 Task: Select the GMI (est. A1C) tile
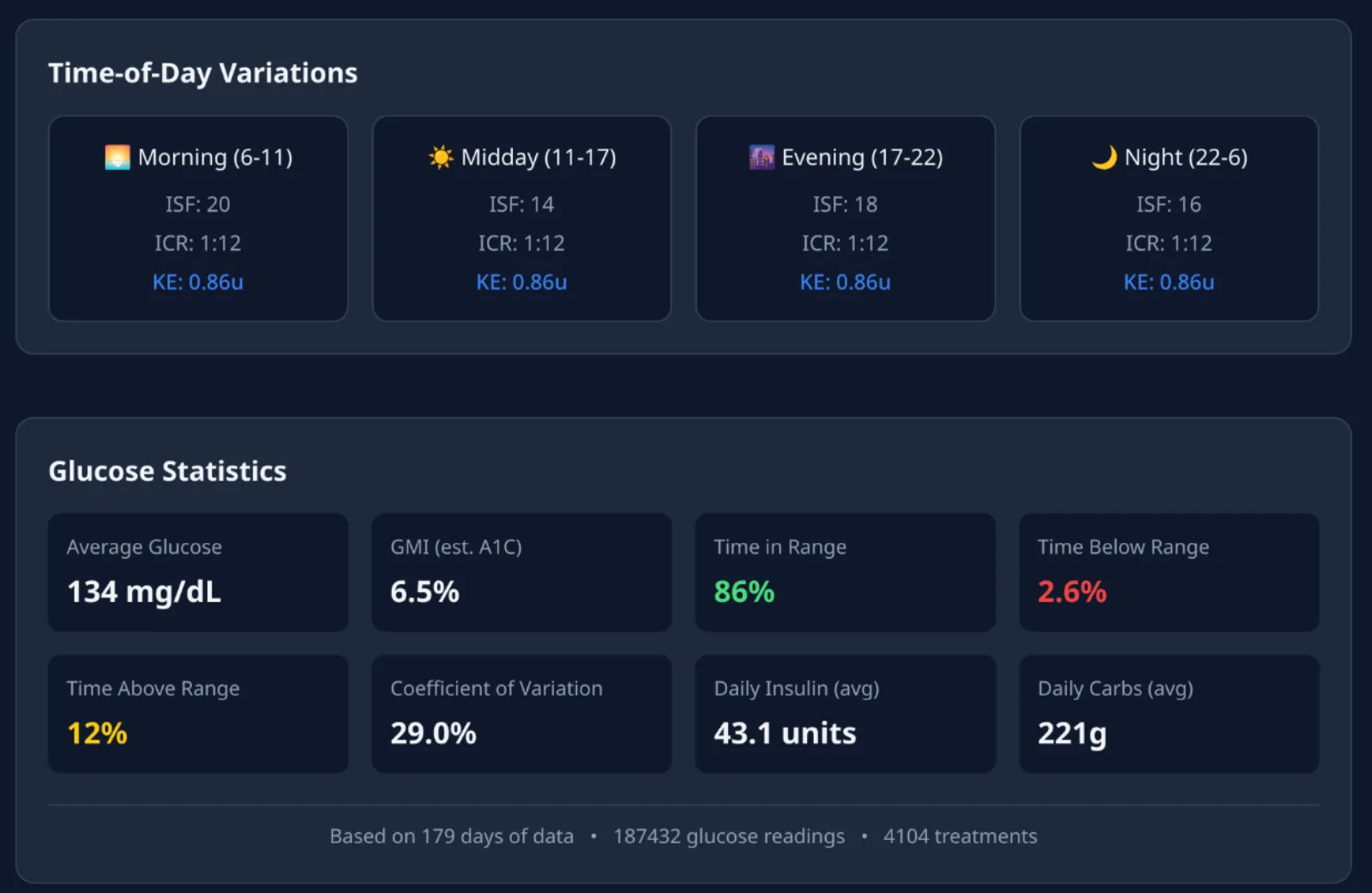[521, 572]
